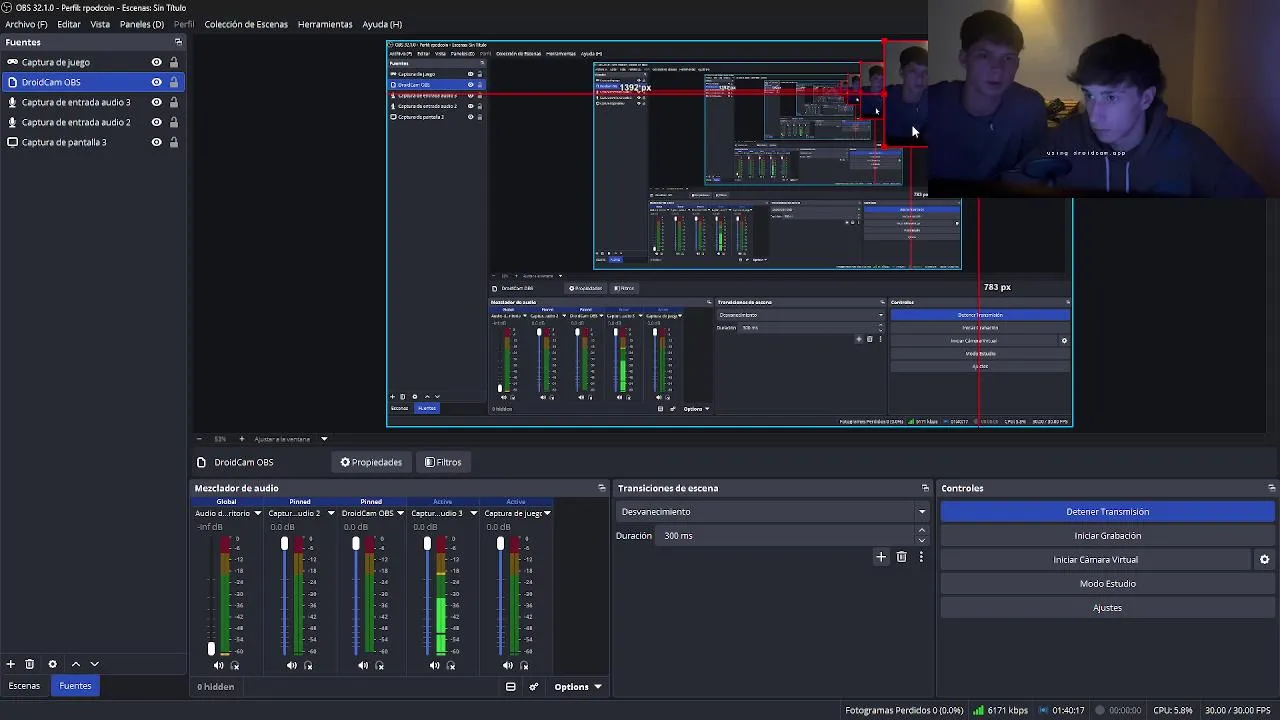1280x720 pixels.
Task: Move selected source down in the list
Action: pos(95,664)
